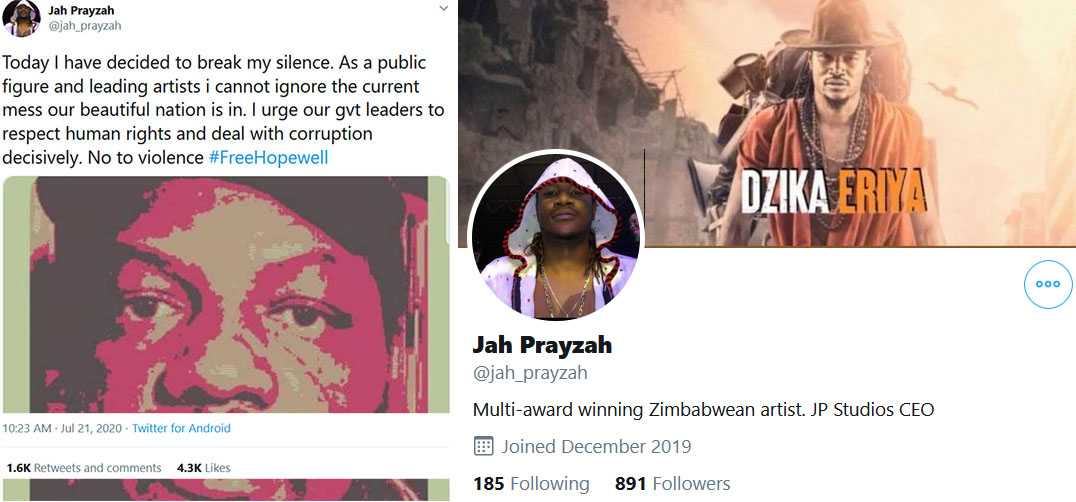This screenshot has height=502, width=1076.
Task: View the 4.3K Likes list
Action: [x=204, y=468]
